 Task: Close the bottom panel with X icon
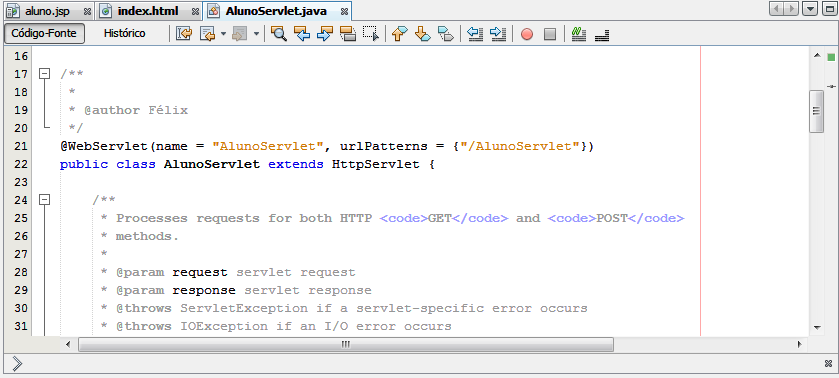pyautogui.click(x=829, y=364)
